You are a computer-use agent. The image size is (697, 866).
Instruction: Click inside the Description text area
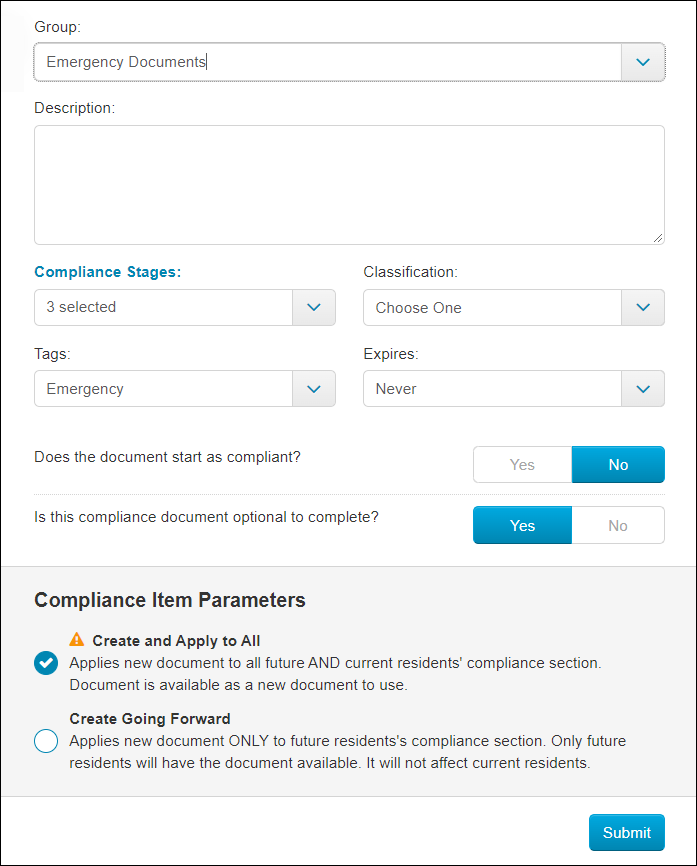[x=349, y=185]
